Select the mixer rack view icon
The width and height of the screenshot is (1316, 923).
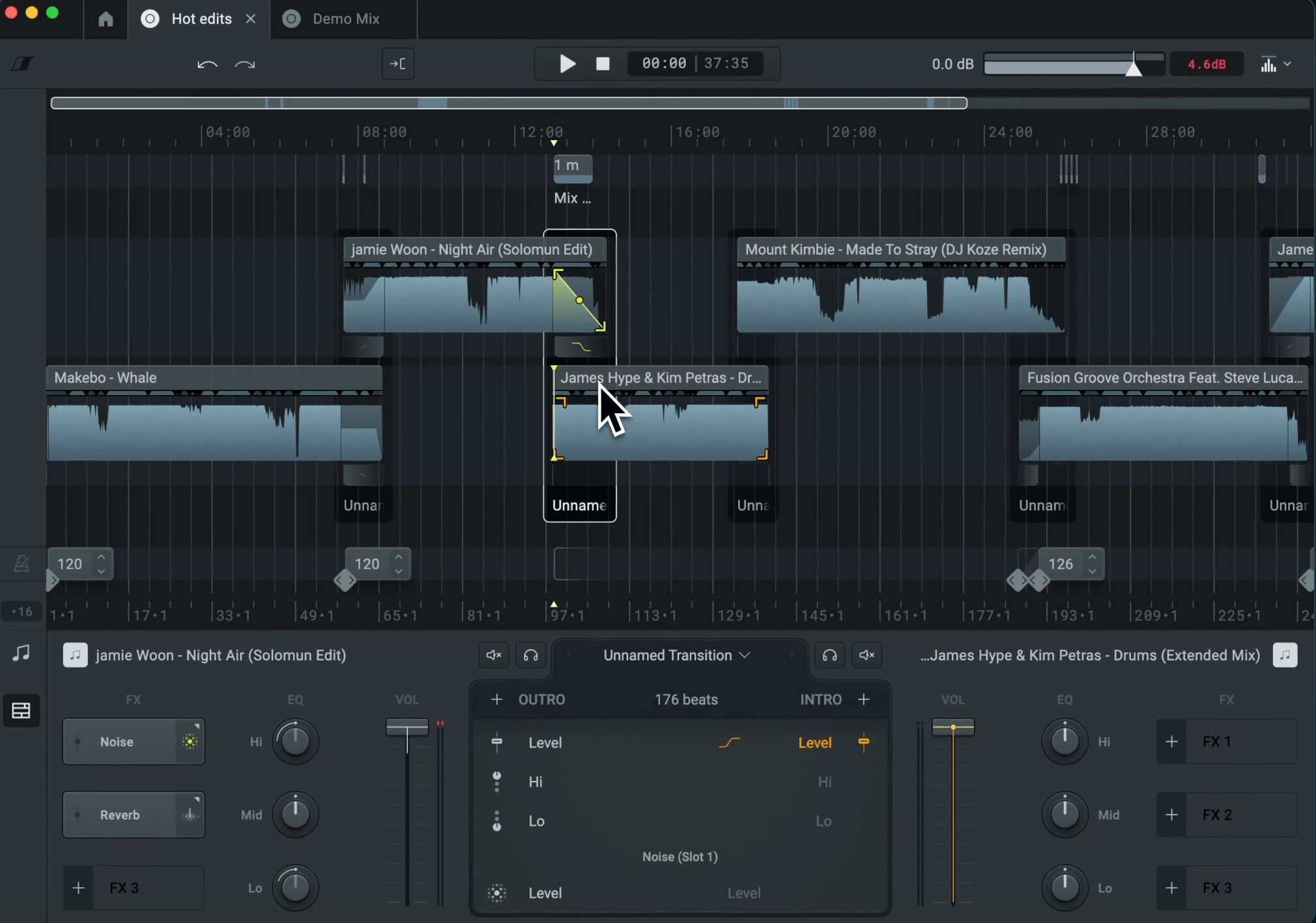point(21,710)
